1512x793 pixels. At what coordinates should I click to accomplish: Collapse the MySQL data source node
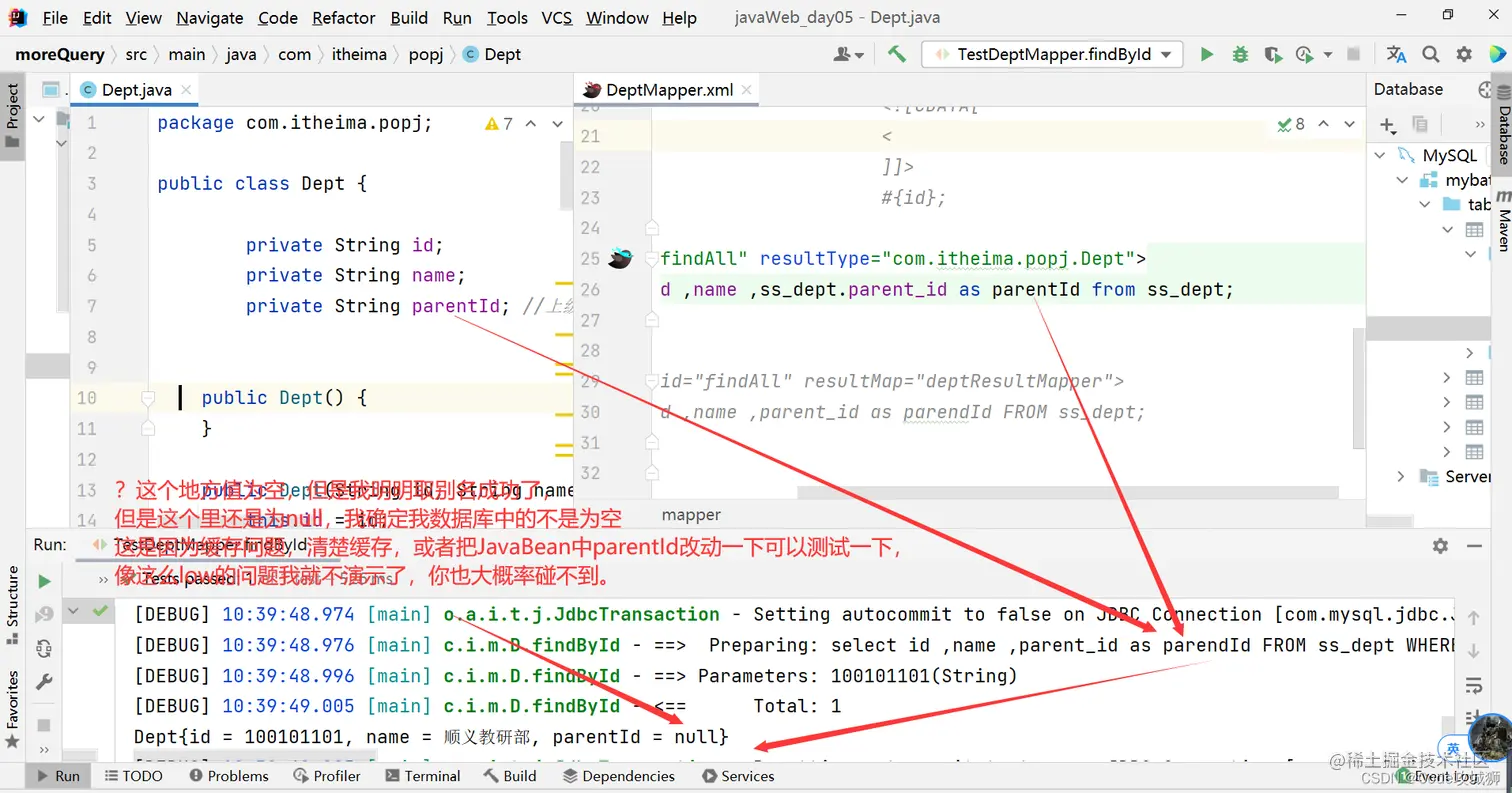1380,156
